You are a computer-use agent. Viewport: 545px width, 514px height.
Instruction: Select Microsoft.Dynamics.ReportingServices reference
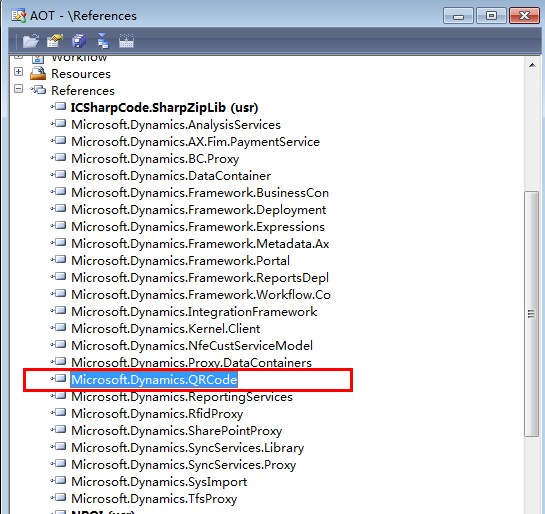click(182, 397)
